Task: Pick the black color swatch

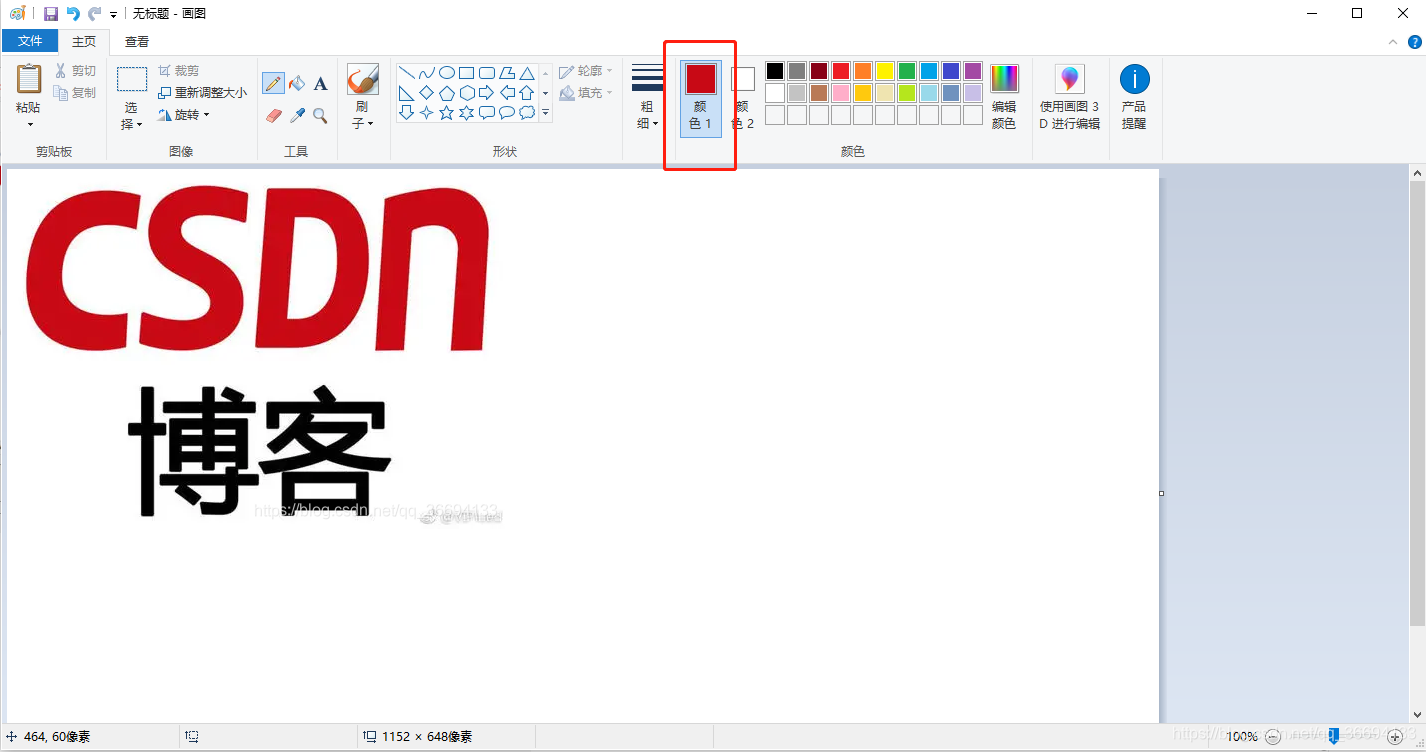Action: pos(775,71)
